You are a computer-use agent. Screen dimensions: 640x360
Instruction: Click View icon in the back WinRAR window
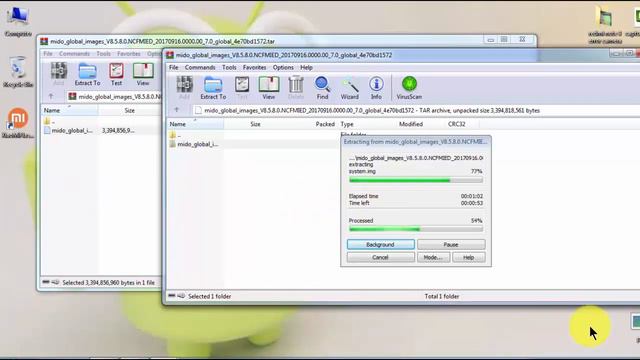143,73
